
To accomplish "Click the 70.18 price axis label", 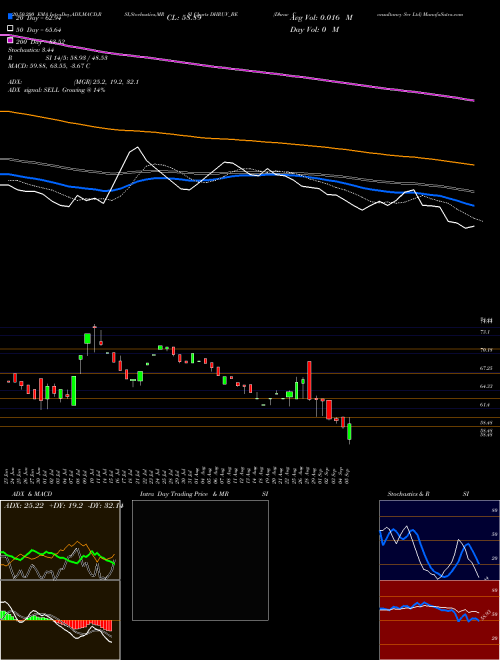I will pos(486,350).
